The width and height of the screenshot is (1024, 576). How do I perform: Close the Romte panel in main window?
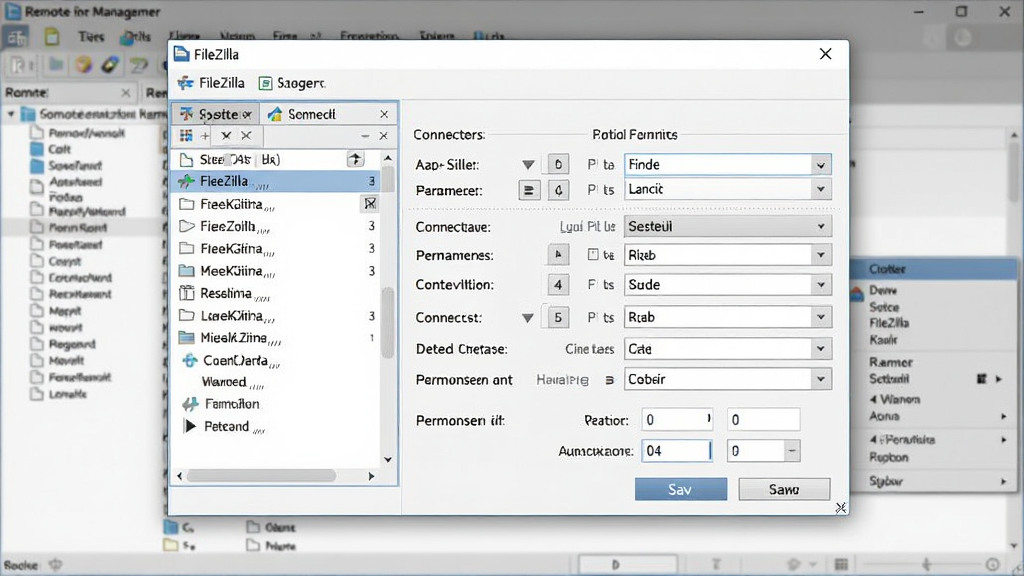[125, 93]
